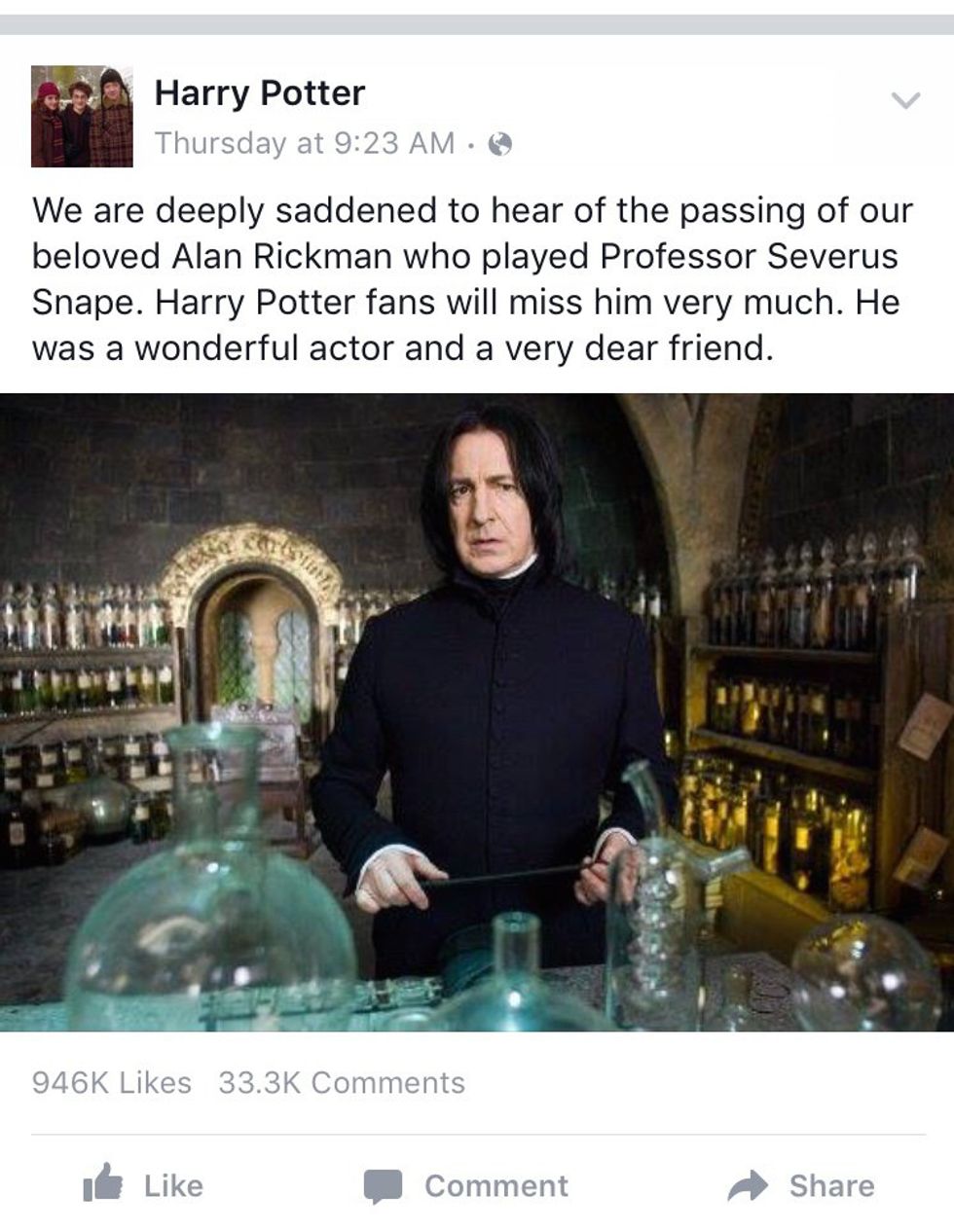The image size is (954, 1232).
Task: Open the Harry Potter page profile picture
Action: click(82, 116)
